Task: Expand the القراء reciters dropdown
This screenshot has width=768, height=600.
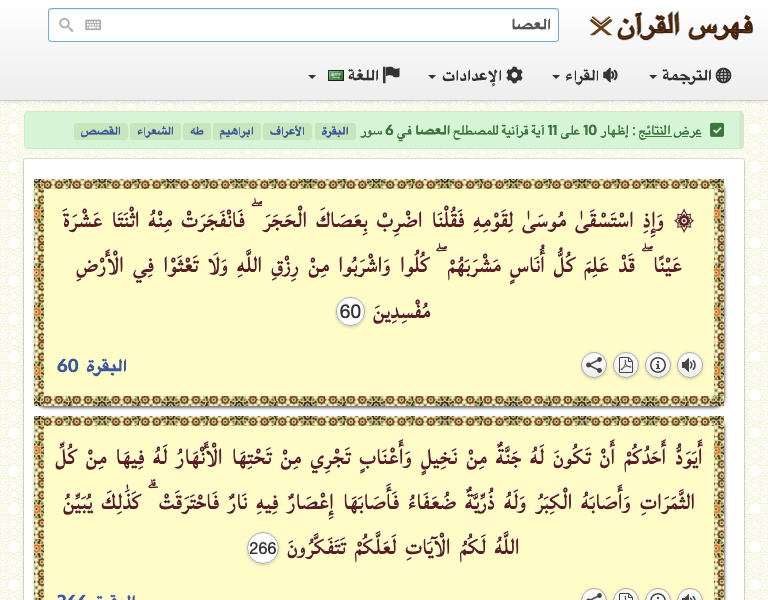Action: (585, 75)
